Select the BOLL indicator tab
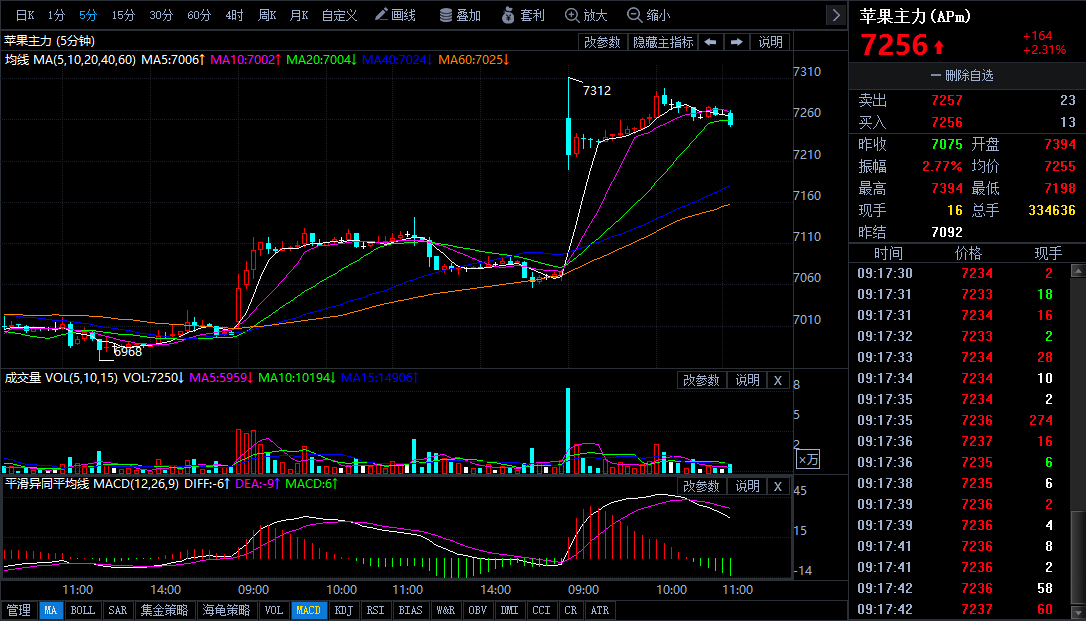Screen dimensions: 1086x621 (82, 610)
